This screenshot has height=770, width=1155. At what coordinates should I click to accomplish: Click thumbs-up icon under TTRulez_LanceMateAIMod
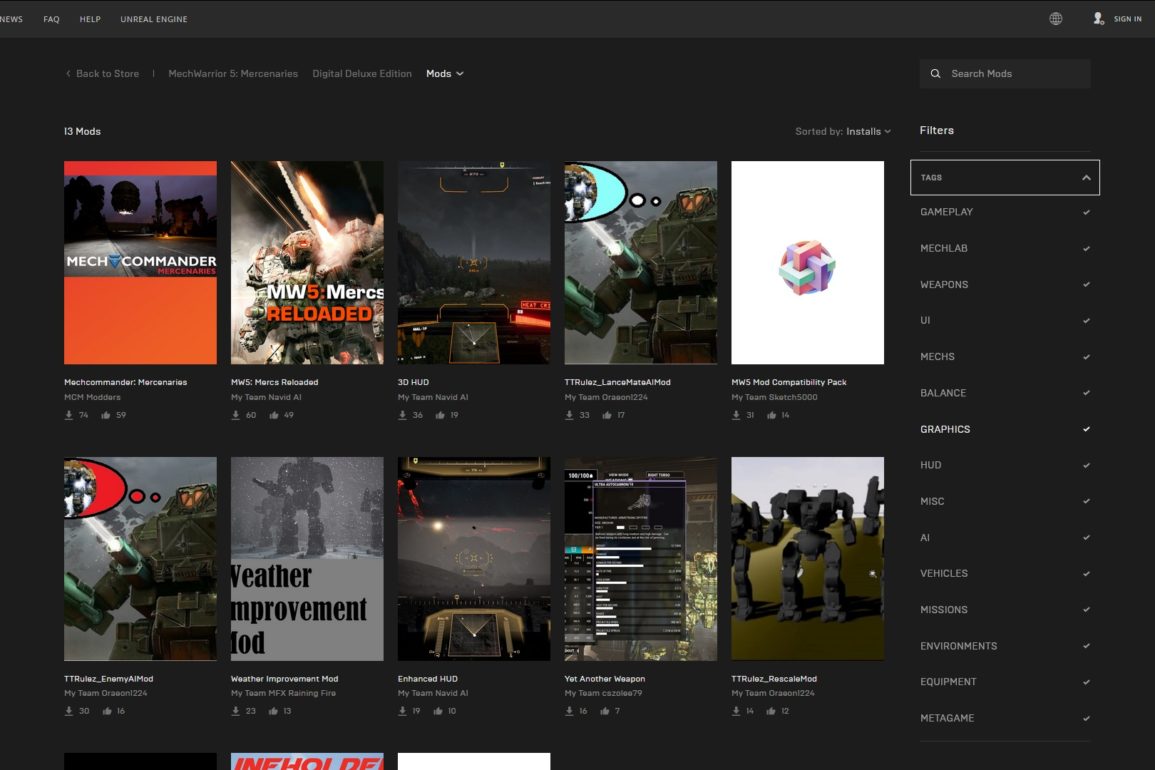607,415
